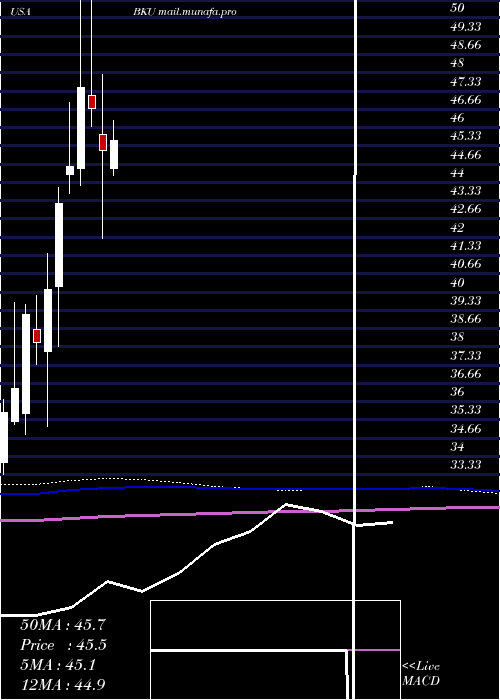Click the 36 price axis label
The height and width of the screenshot is (700, 500).
coord(458,392)
